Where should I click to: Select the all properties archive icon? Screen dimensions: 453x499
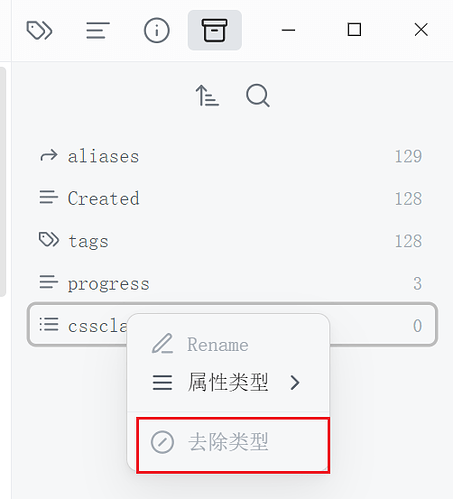[215, 30]
